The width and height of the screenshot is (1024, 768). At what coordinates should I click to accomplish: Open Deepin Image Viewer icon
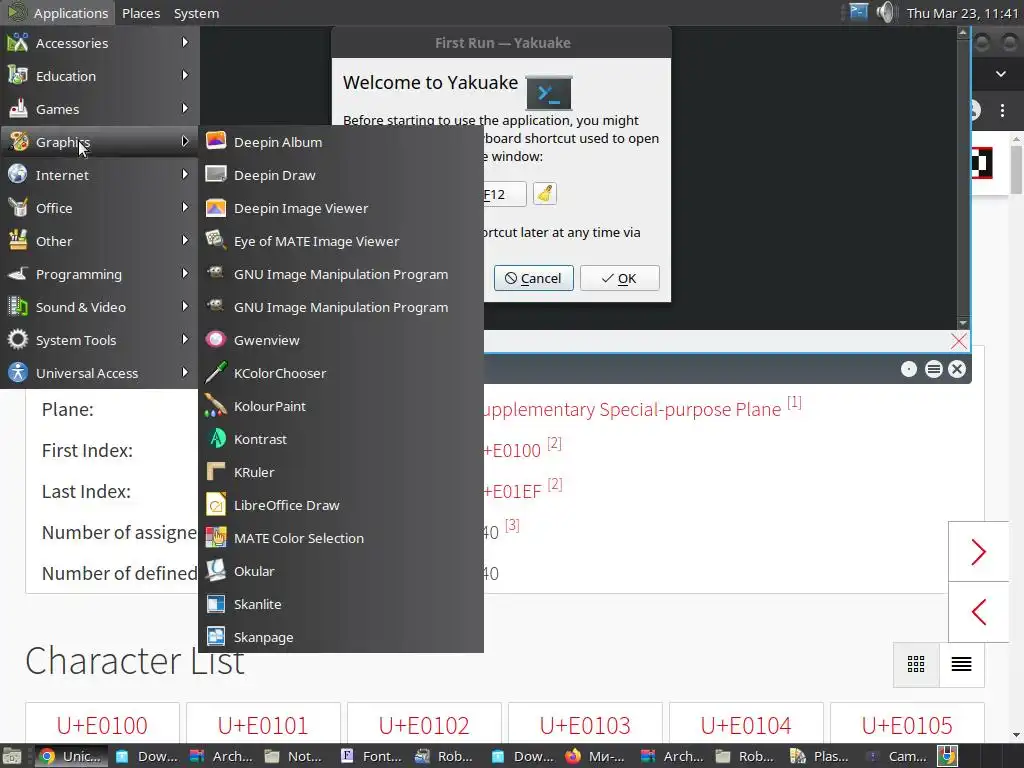pyautogui.click(x=216, y=208)
